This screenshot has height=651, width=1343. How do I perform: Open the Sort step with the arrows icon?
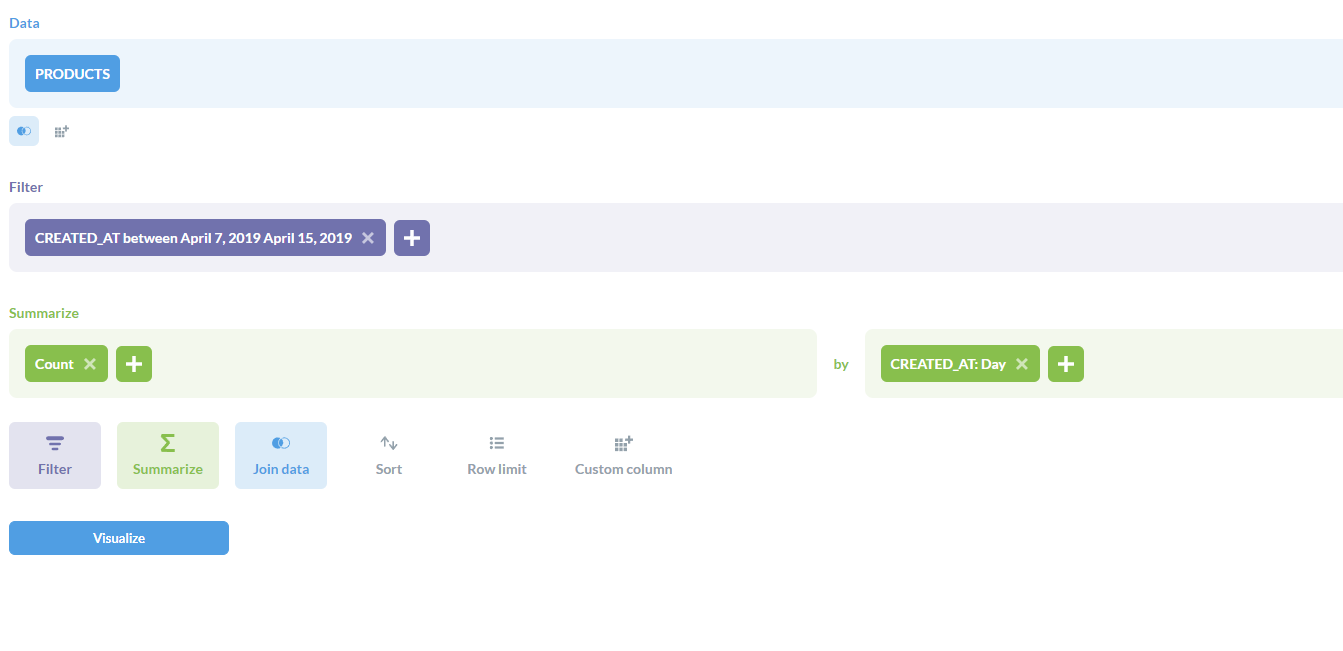click(x=388, y=454)
